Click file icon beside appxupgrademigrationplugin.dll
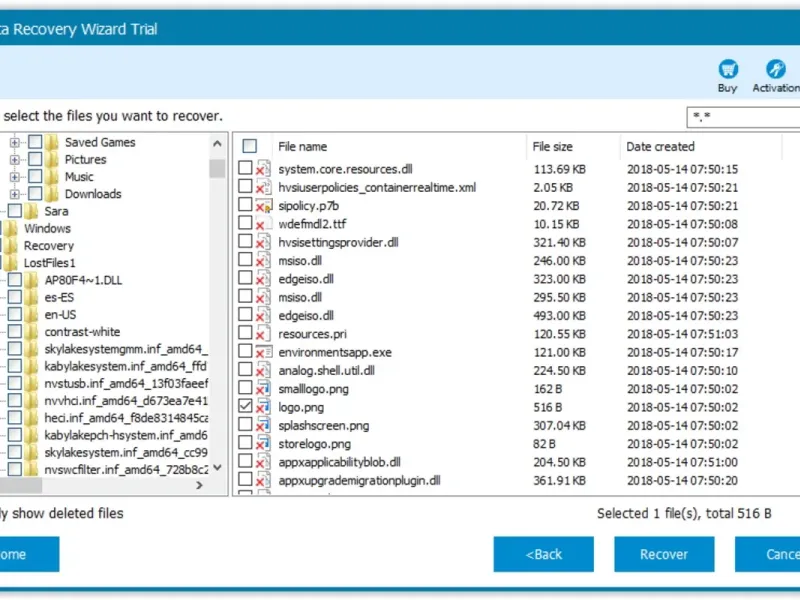Image resolution: width=800 pixels, height=600 pixels. [x=263, y=480]
